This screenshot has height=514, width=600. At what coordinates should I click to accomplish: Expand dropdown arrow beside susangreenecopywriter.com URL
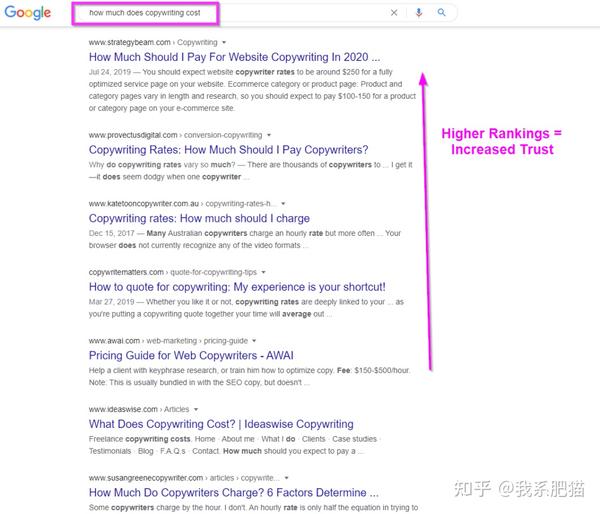pos(286,478)
